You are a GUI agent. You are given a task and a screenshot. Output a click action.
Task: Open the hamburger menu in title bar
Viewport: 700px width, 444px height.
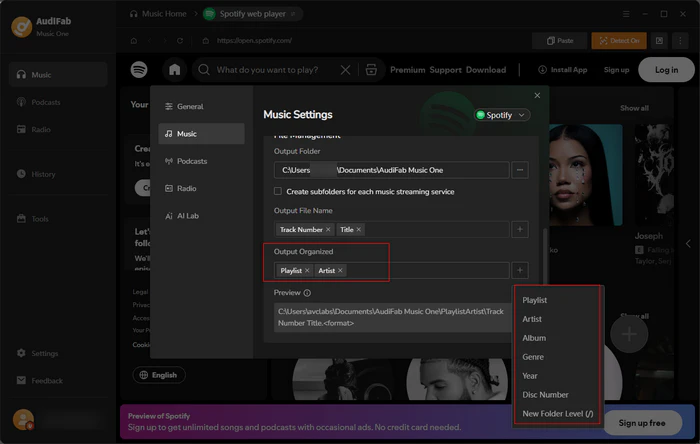pyautogui.click(x=626, y=14)
